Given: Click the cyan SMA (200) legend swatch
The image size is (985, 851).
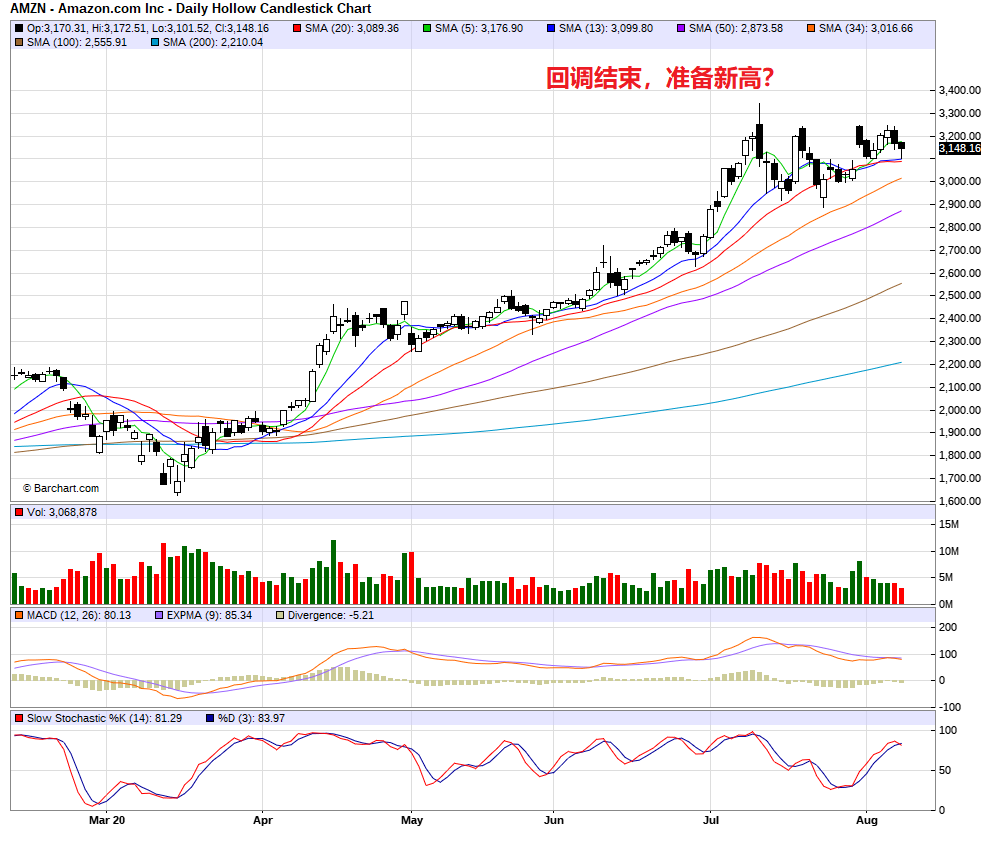Looking at the screenshot, I should 155,42.
